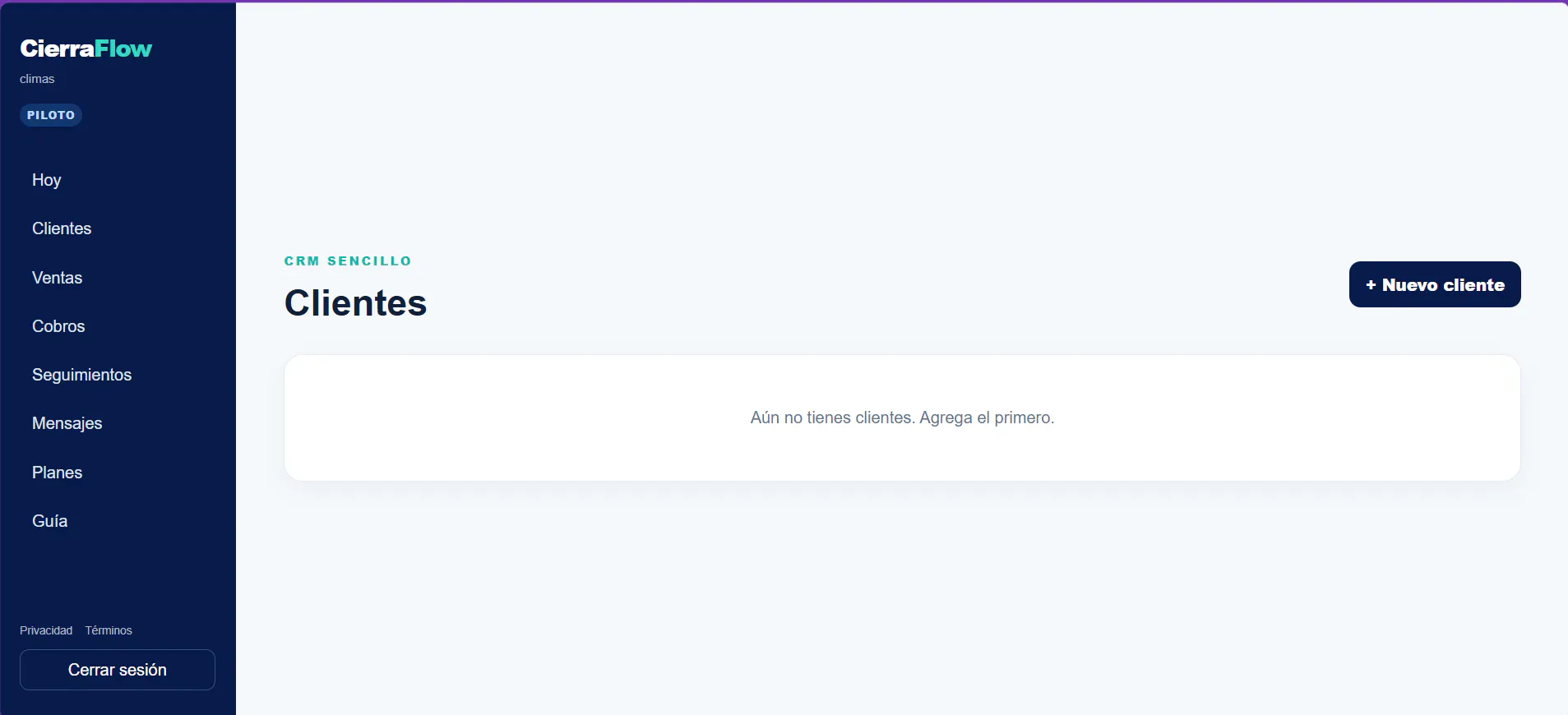Click the PILOTO badge
Viewport: 1568px width, 715px height.
[x=51, y=115]
